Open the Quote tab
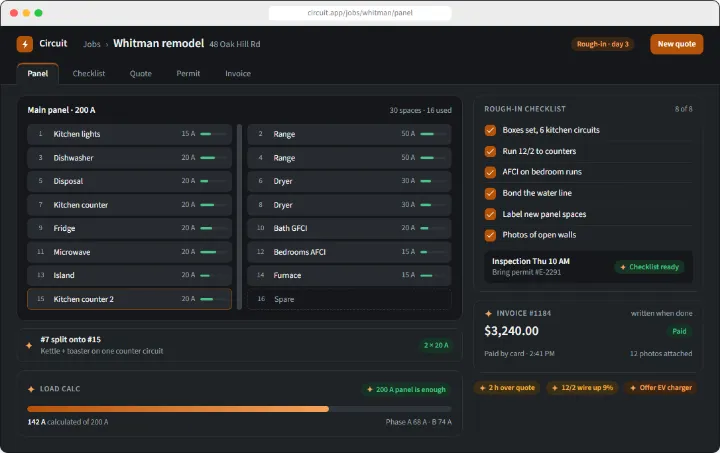The width and height of the screenshot is (720, 453). (141, 73)
